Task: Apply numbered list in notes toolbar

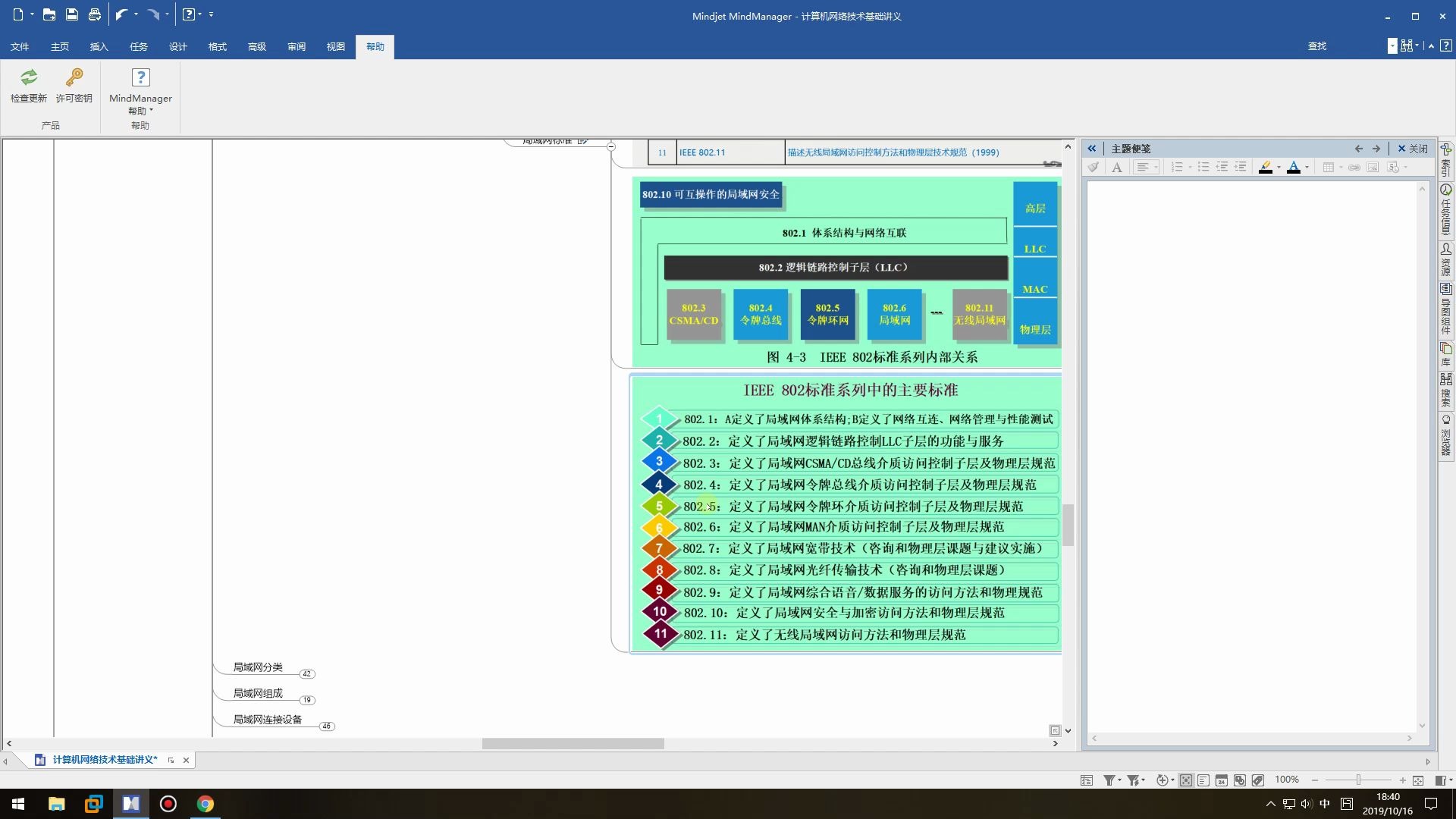Action: click(1177, 168)
